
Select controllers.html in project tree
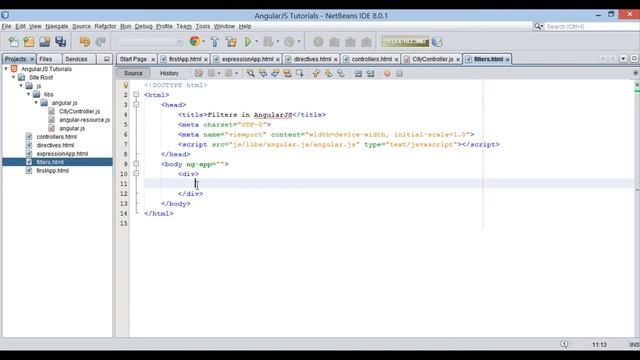(x=56, y=137)
